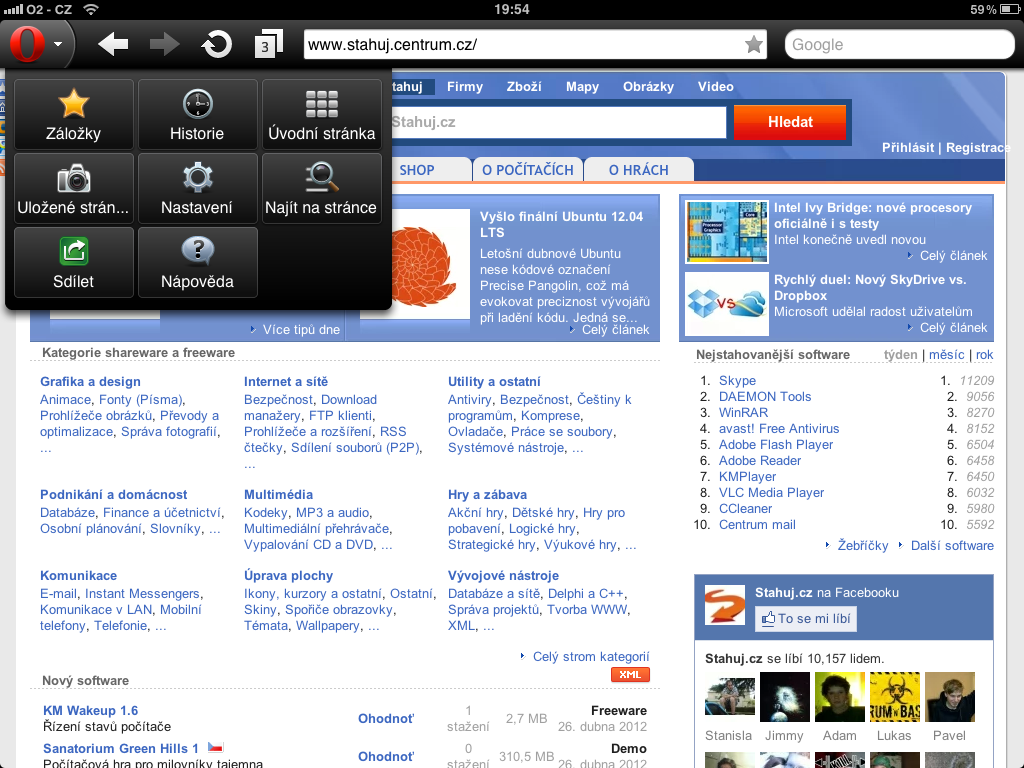The width and height of the screenshot is (1024, 768).
Task: Open the Internet a sítě category
Action: click(286, 381)
